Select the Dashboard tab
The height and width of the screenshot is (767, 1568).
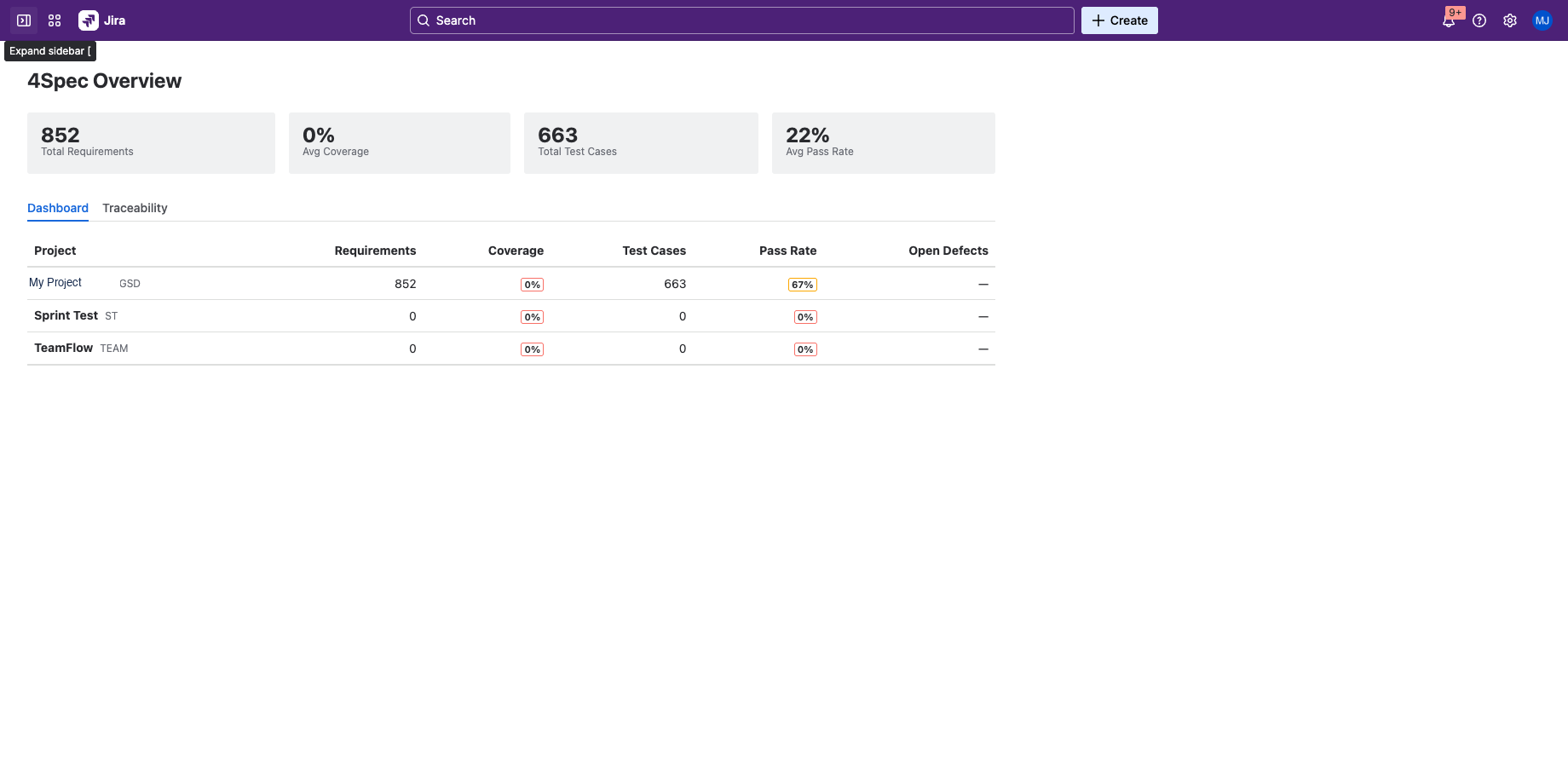[58, 208]
